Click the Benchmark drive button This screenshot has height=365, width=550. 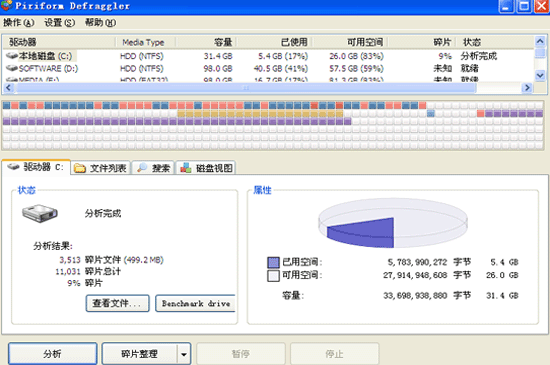point(195,303)
